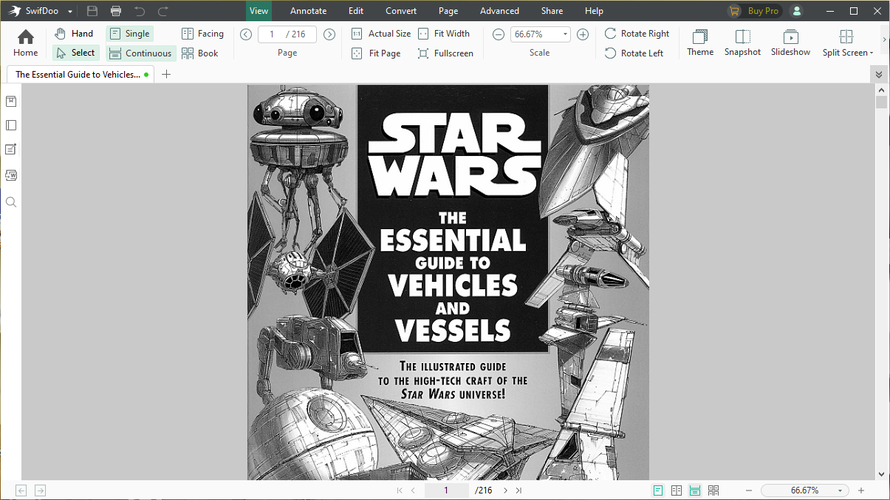This screenshot has height=500, width=890.
Task: Select the Hand tool
Action: click(74, 34)
